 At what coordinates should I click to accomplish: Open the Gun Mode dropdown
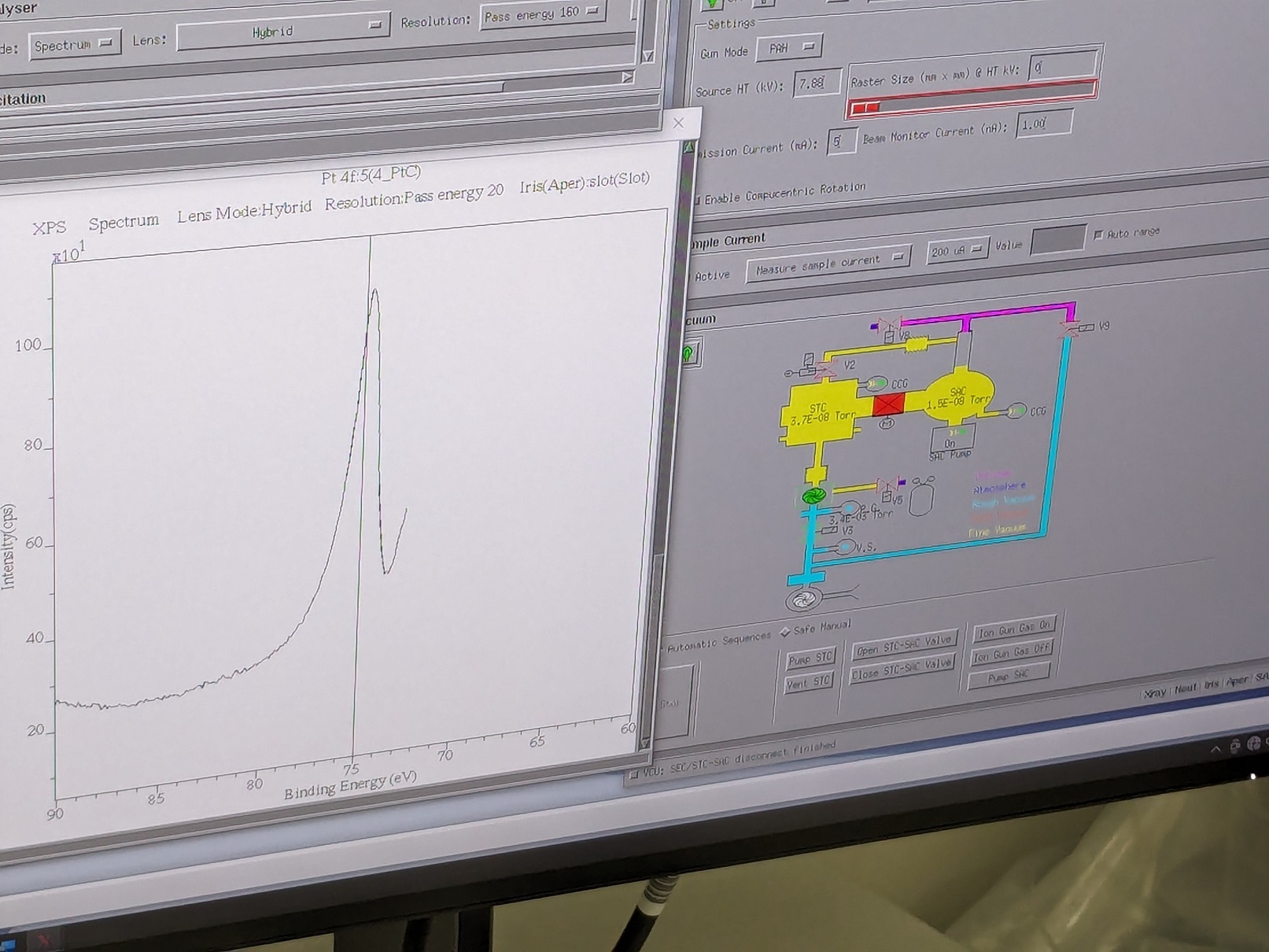click(x=789, y=48)
